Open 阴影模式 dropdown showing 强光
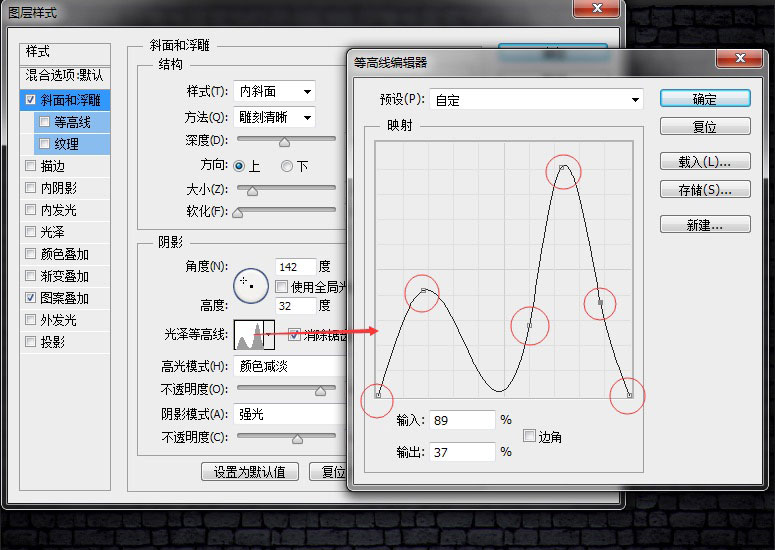 coord(290,414)
